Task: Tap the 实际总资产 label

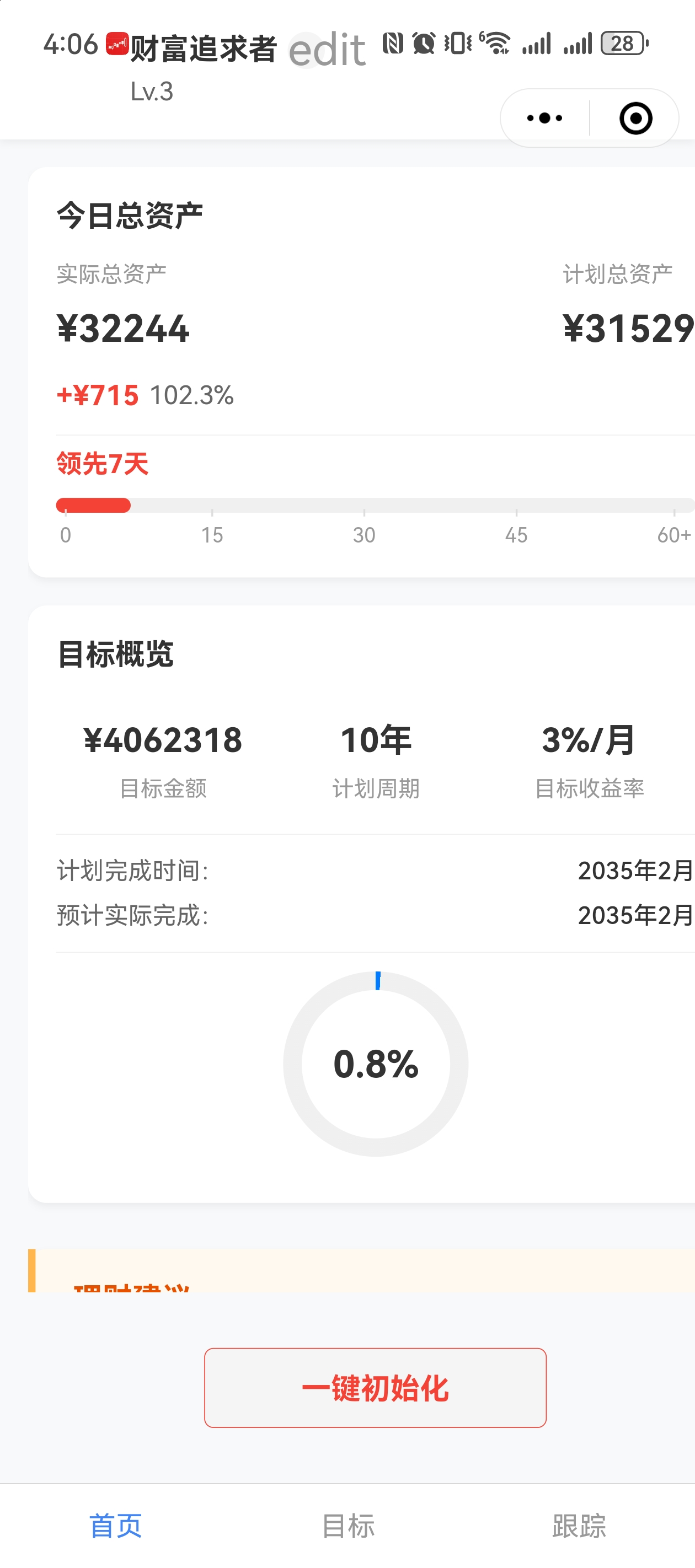Action: tap(111, 274)
